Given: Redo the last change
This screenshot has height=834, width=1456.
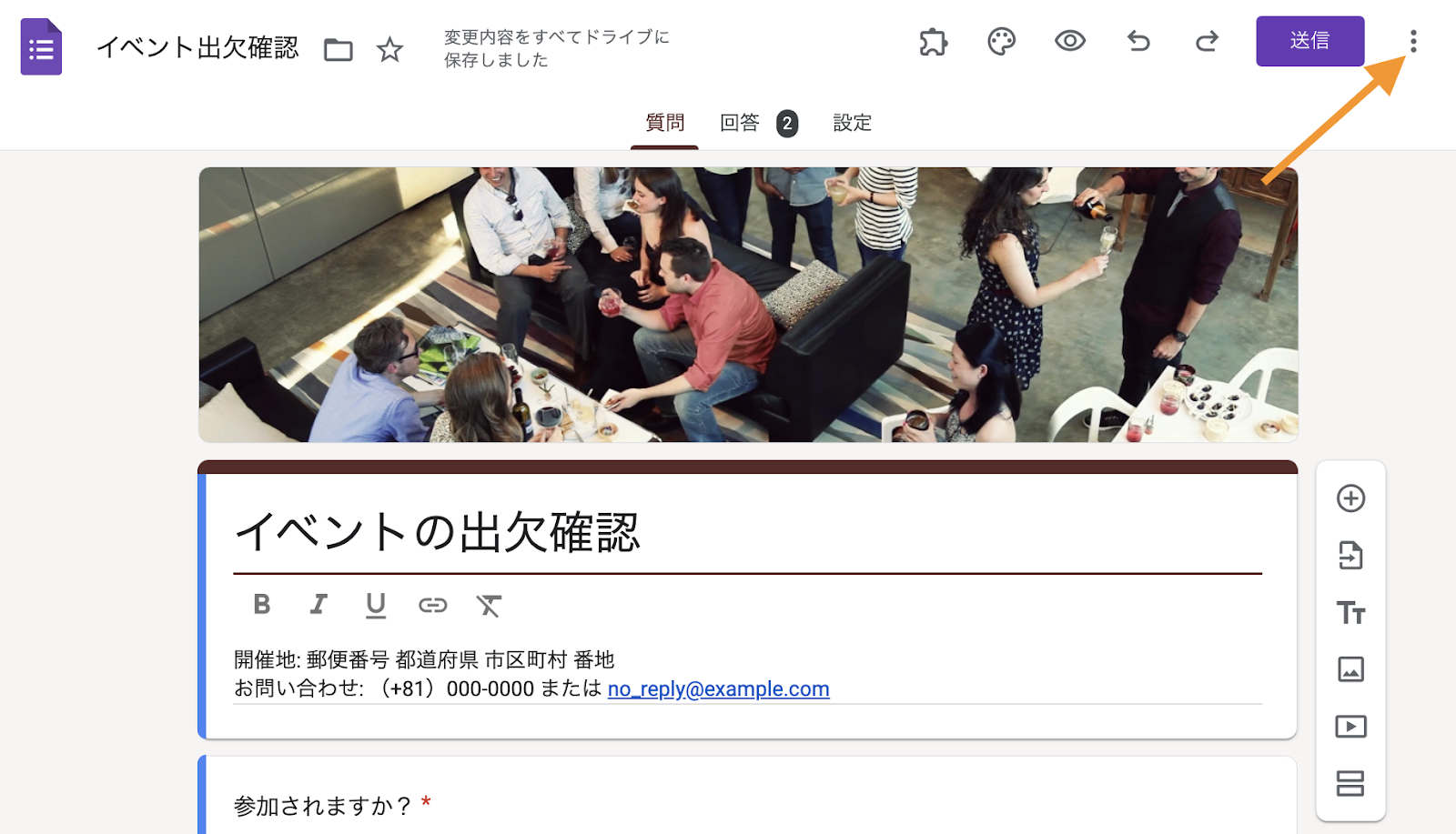Looking at the screenshot, I should tap(1207, 41).
